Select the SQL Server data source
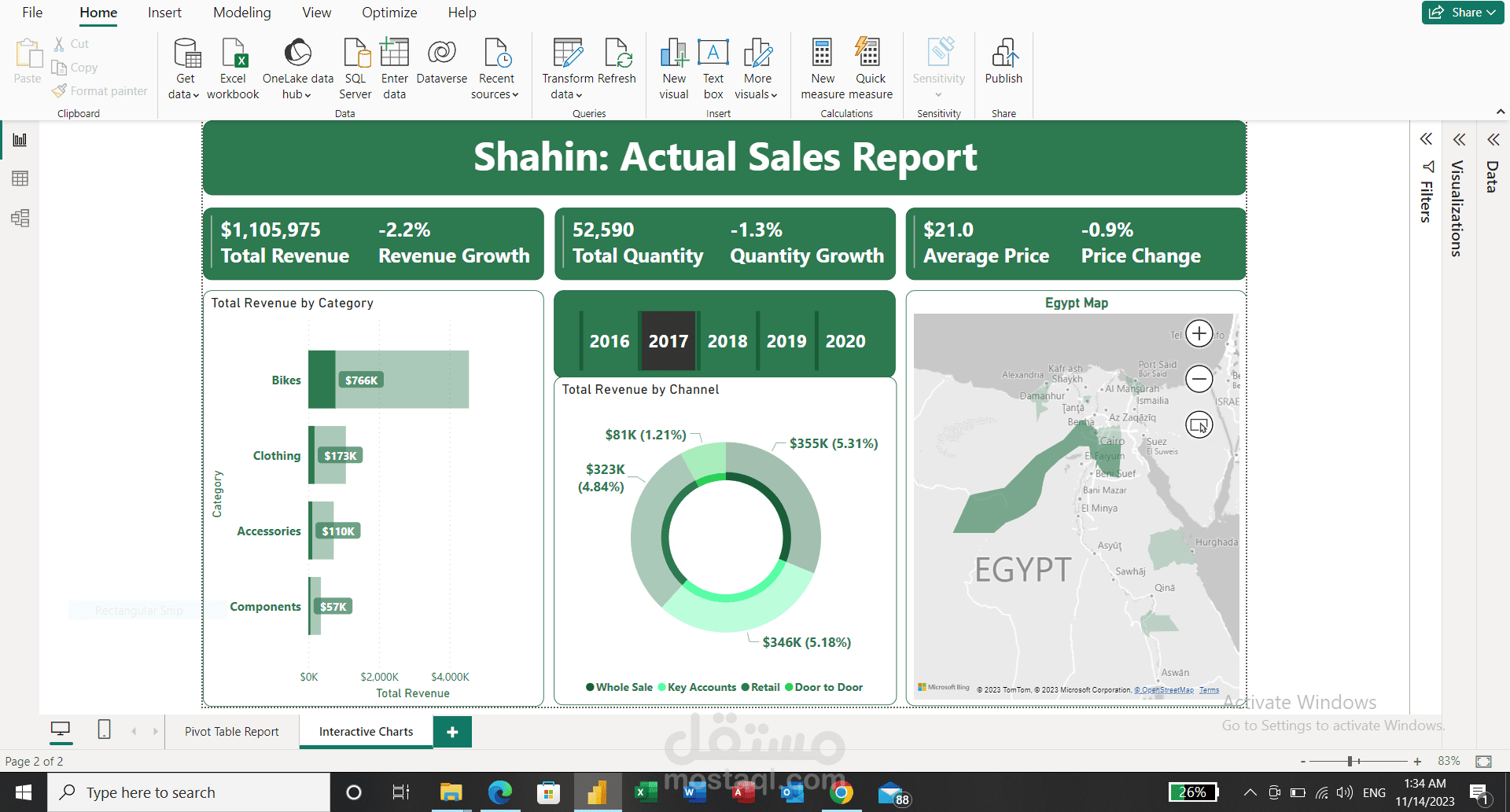Screen dimensions: 1510x812 355,67
